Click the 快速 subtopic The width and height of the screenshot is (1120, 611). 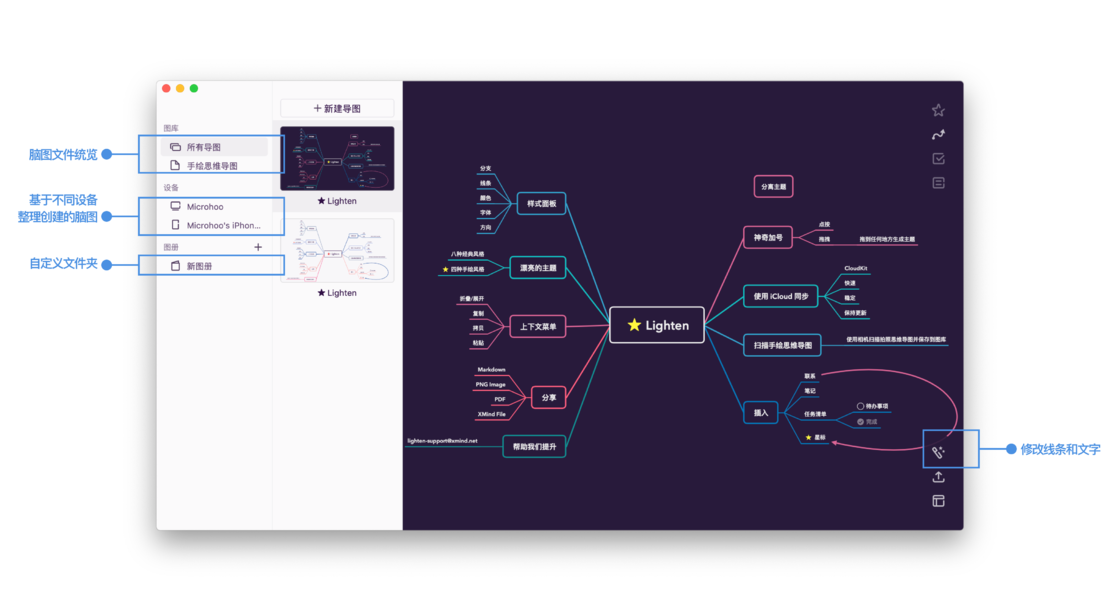tap(849, 283)
